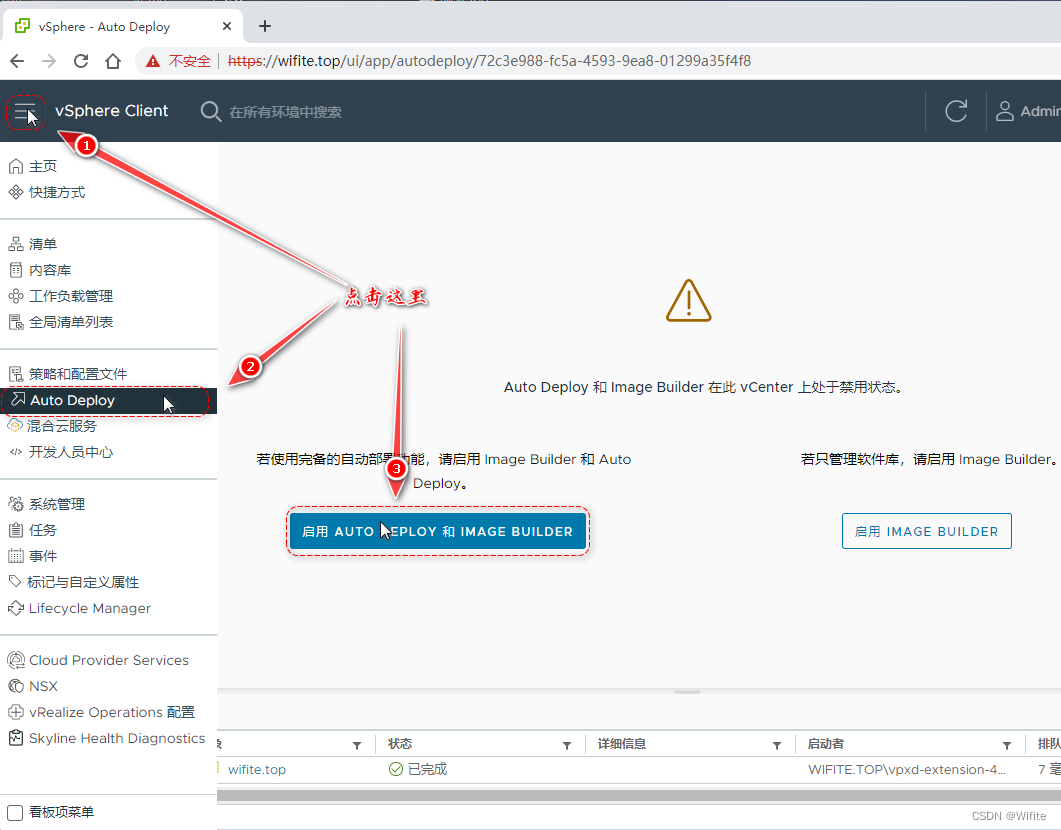Open the filter on the 详细信息 column
Viewport: 1061px width, 830px height.
pos(777,745)
